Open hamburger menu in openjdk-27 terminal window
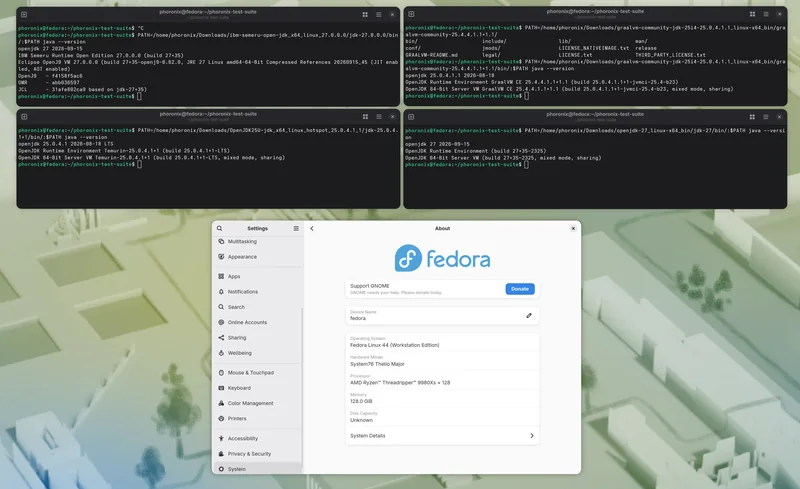Image resolution: width=800 pixels, height=489 pixels. point(766,117)
